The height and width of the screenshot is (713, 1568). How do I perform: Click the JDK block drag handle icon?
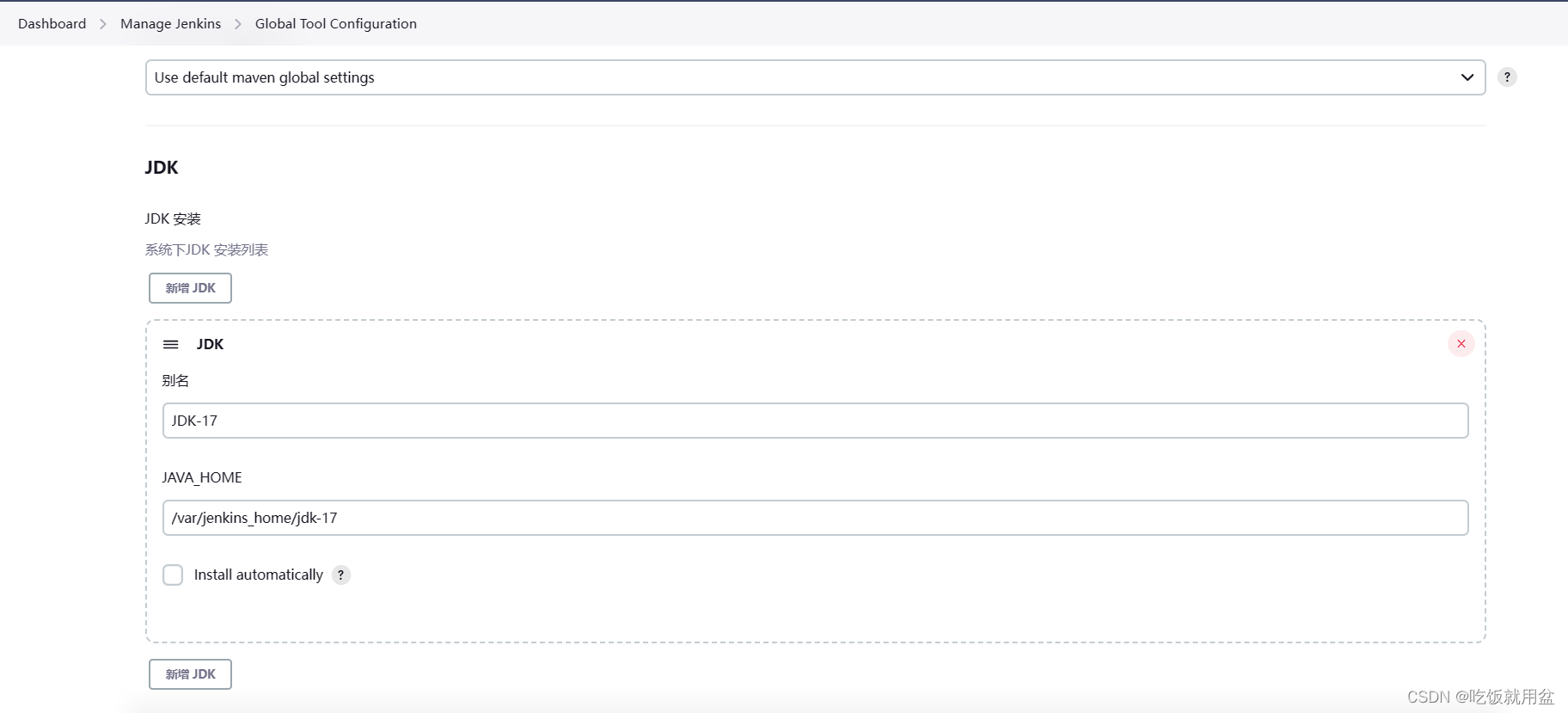170,343
